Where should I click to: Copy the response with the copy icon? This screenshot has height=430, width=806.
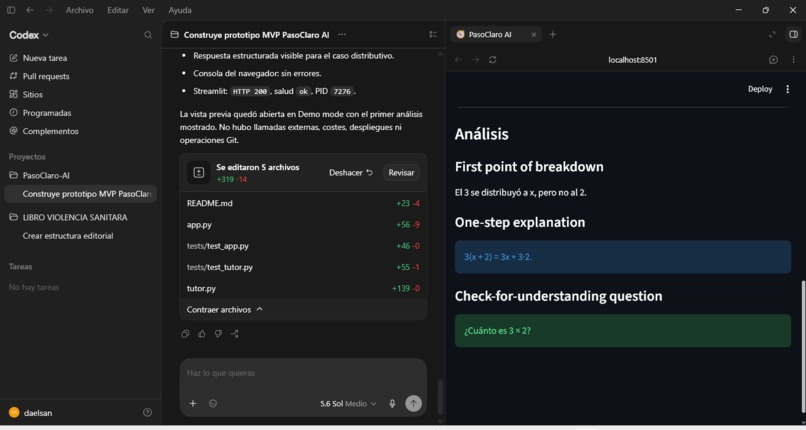click(185, 334)
